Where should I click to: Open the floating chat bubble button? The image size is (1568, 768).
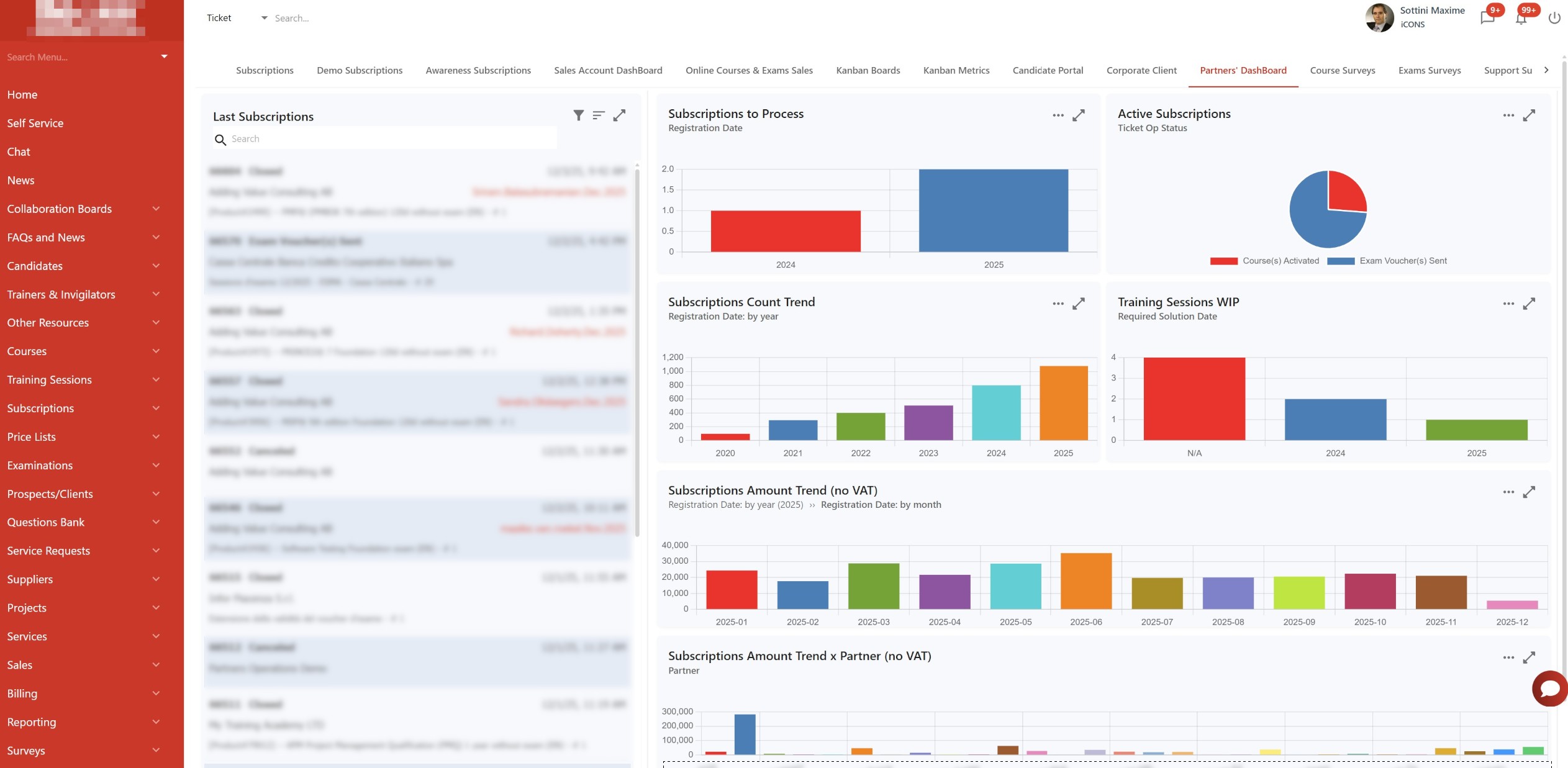click(x=1549, y=689)
